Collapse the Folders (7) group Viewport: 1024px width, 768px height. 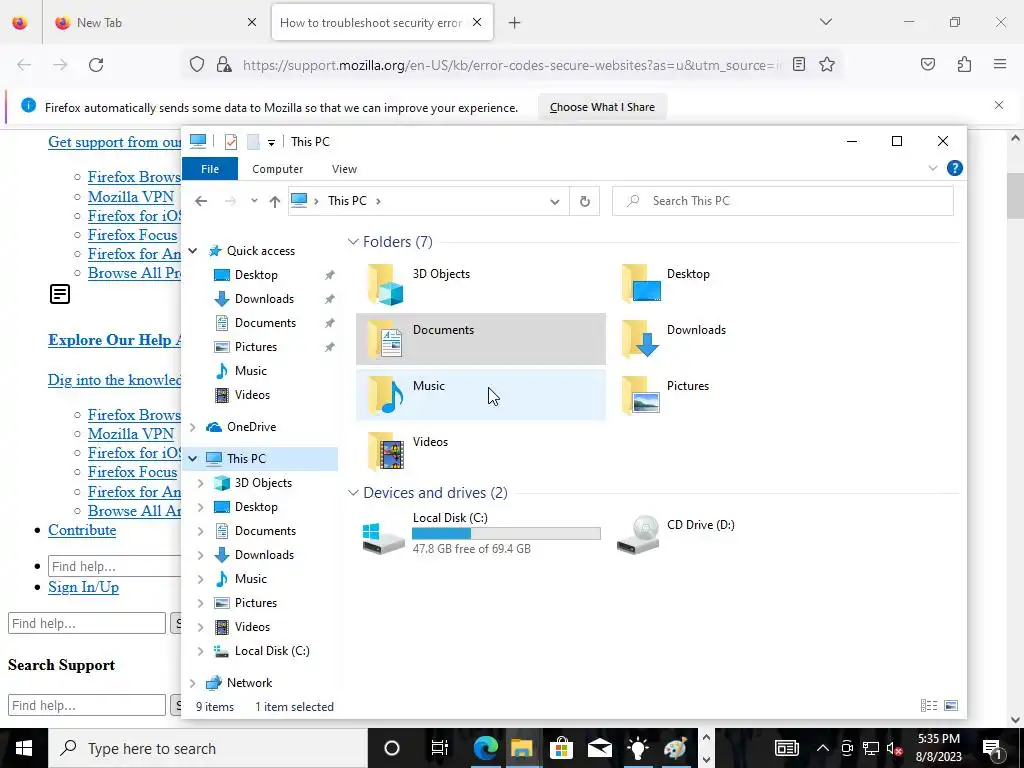[x=353, y=242]
